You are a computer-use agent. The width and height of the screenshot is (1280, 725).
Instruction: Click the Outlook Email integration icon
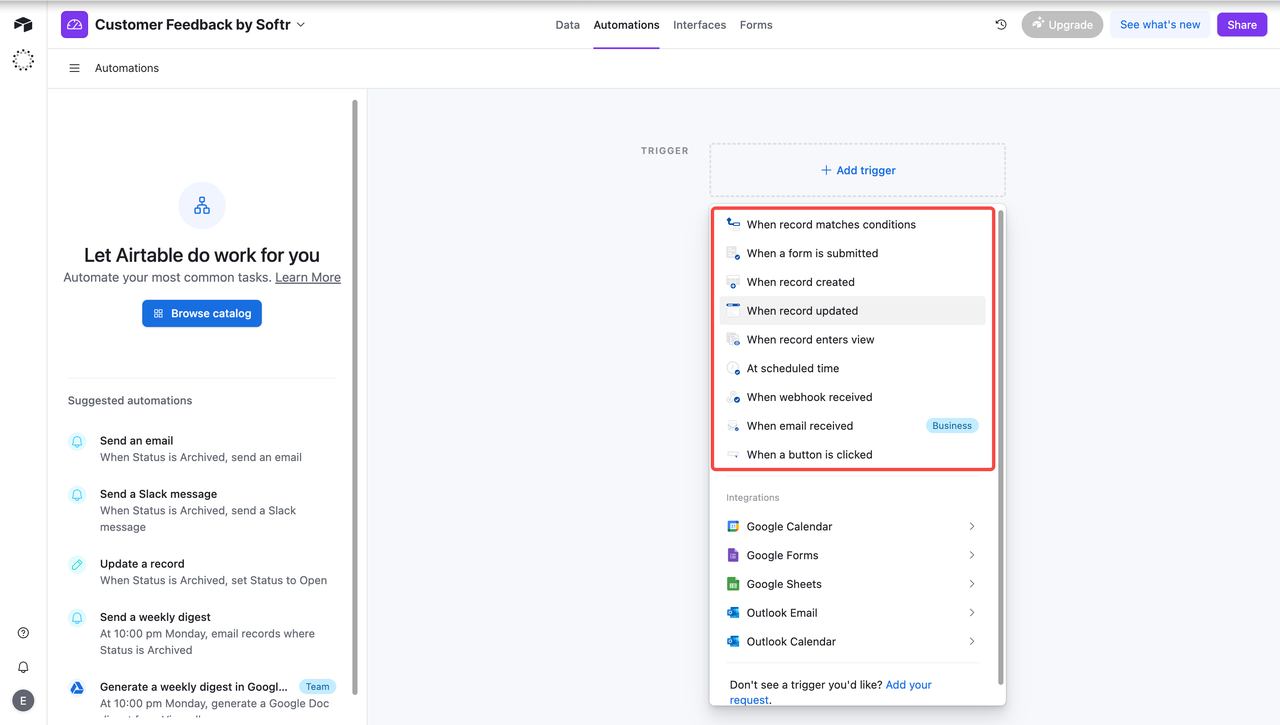(733, 612)
